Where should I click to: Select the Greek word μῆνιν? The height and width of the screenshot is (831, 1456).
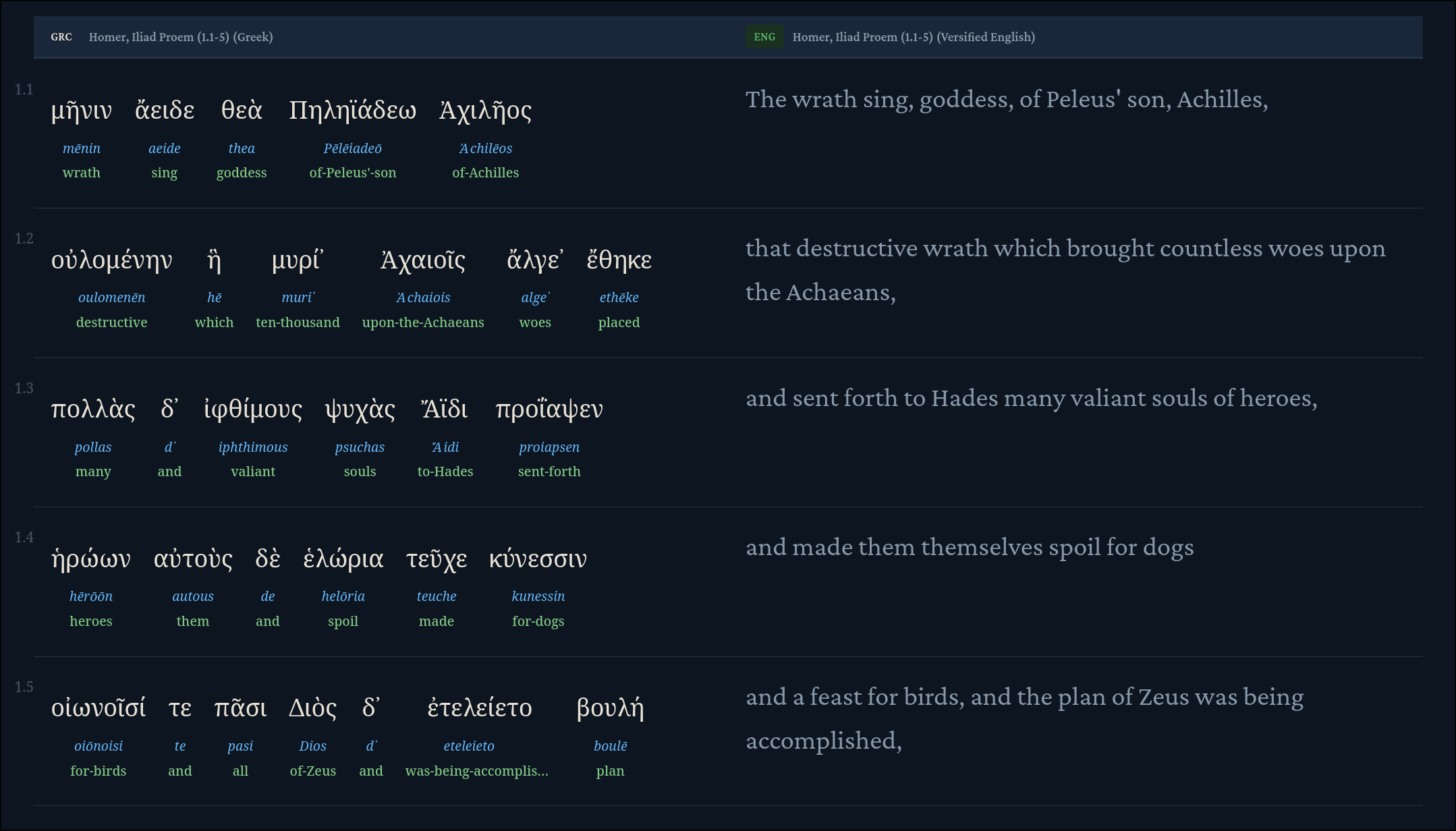82,110
